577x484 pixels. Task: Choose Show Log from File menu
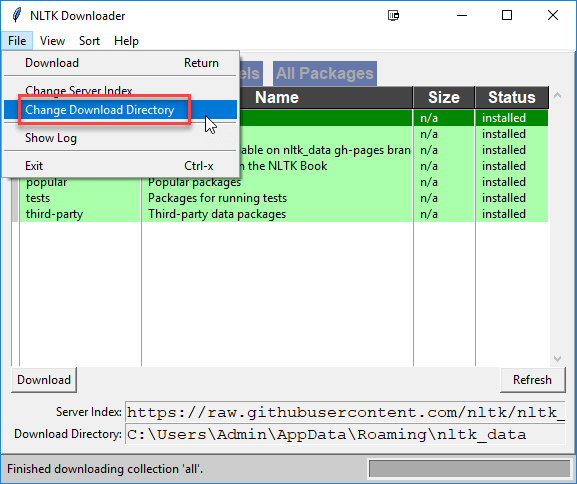click(120, 138)
